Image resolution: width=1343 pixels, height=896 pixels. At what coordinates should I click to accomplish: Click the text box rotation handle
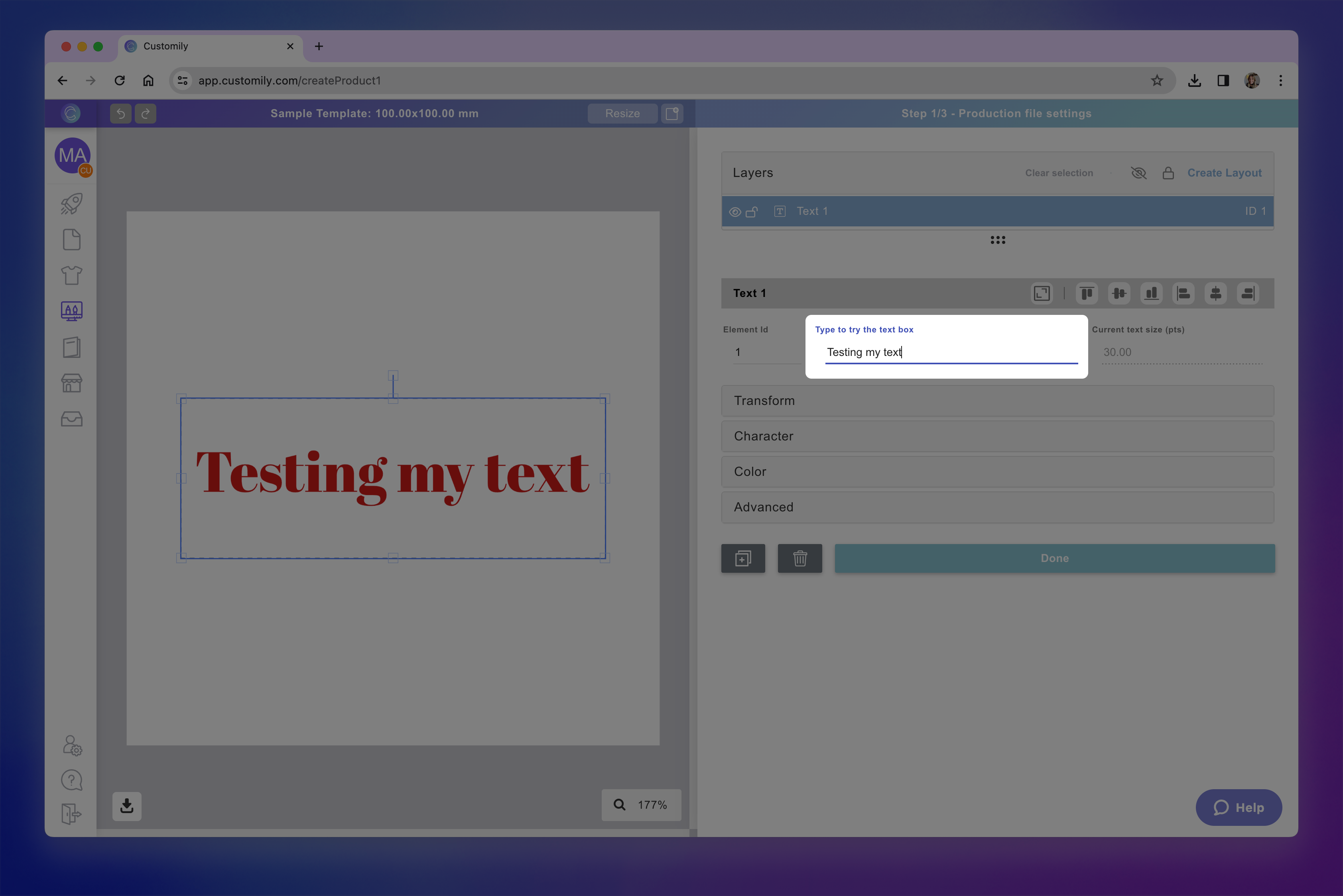393,375
